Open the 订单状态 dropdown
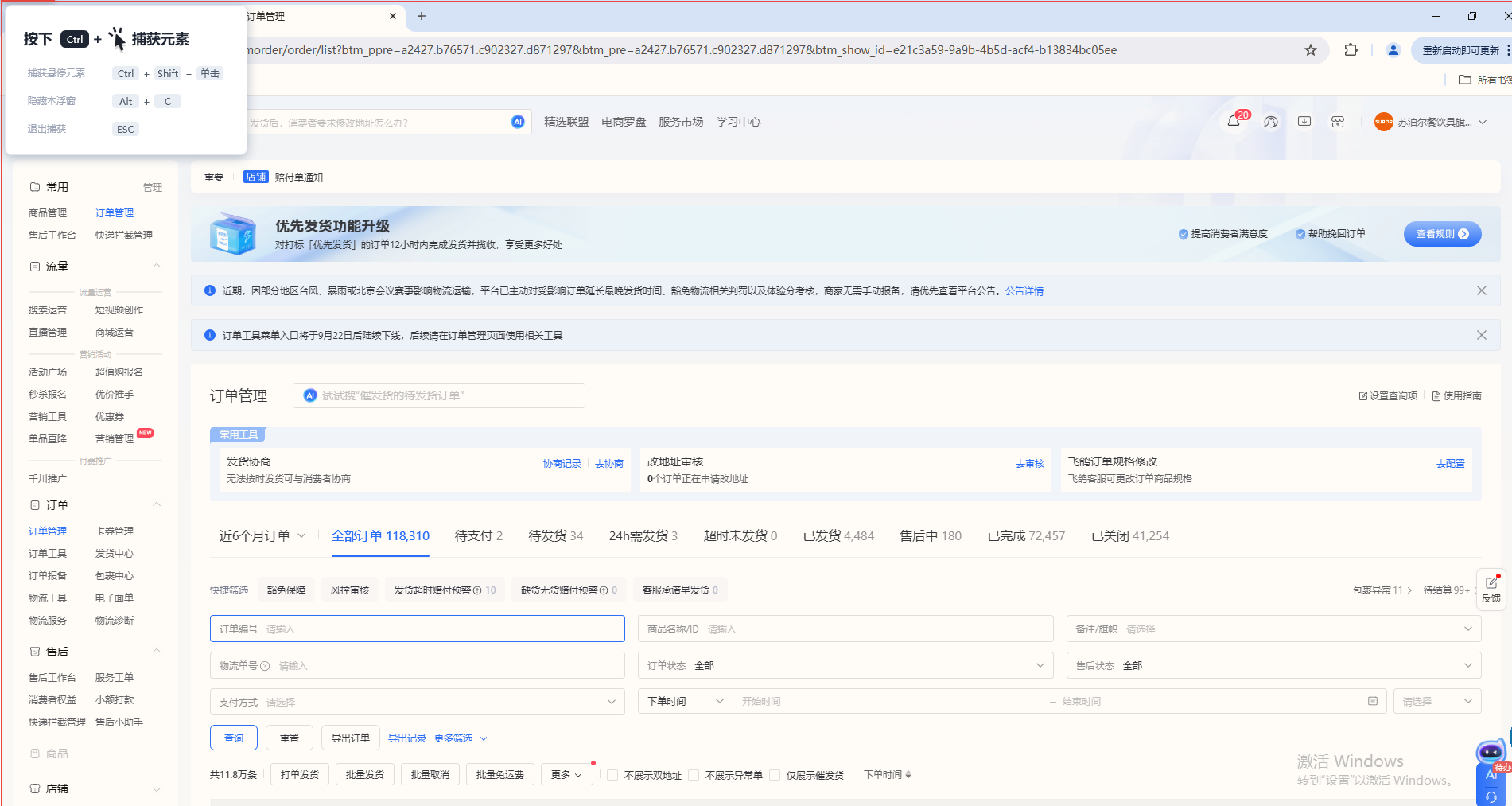 coord(845,665)
